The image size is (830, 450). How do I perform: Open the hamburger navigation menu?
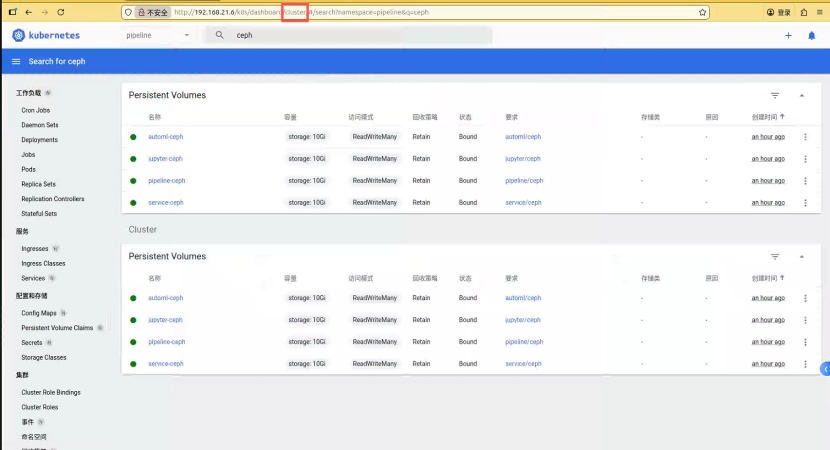pyautogui.click(x=16, y=61)
